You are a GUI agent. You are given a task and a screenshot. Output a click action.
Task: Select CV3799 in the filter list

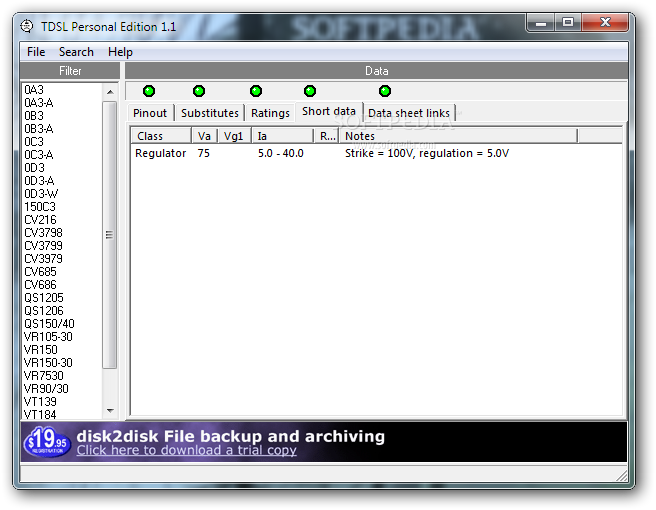(43, 245)
